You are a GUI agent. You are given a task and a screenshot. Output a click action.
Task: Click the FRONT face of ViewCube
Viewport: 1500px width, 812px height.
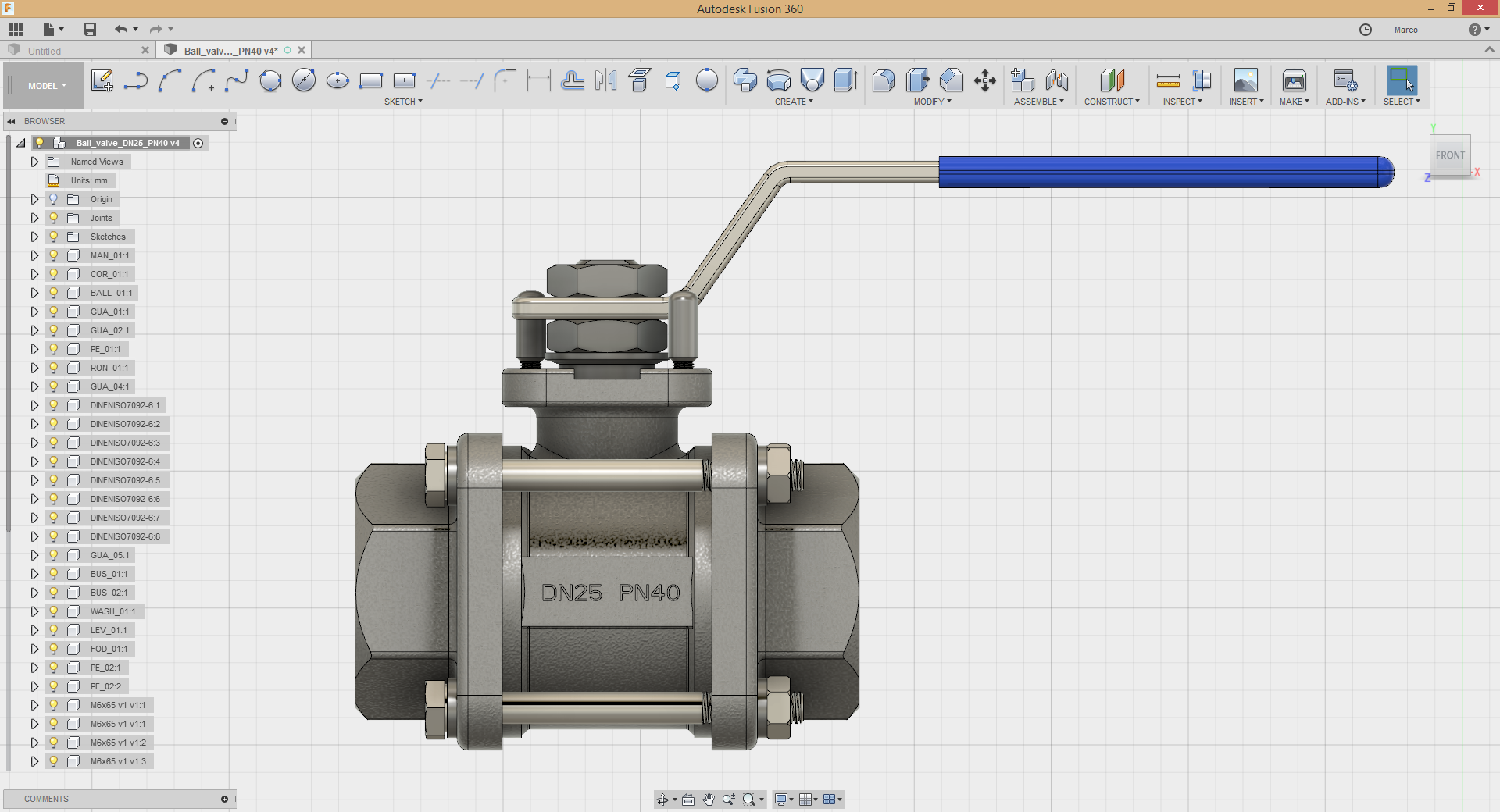pyautogui.click(x=1450, y=155)
